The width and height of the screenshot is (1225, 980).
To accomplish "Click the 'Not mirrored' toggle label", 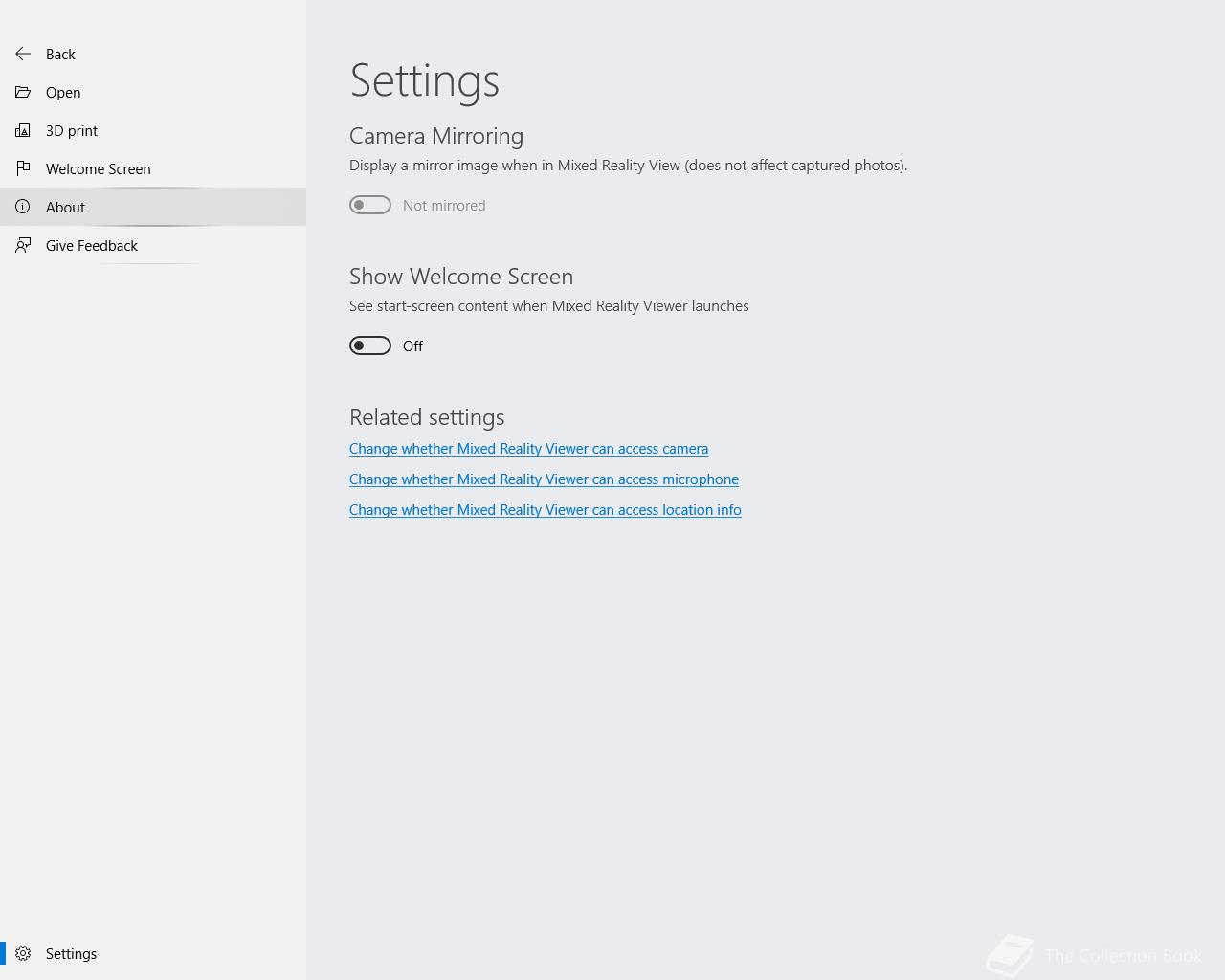I will 444,206.
